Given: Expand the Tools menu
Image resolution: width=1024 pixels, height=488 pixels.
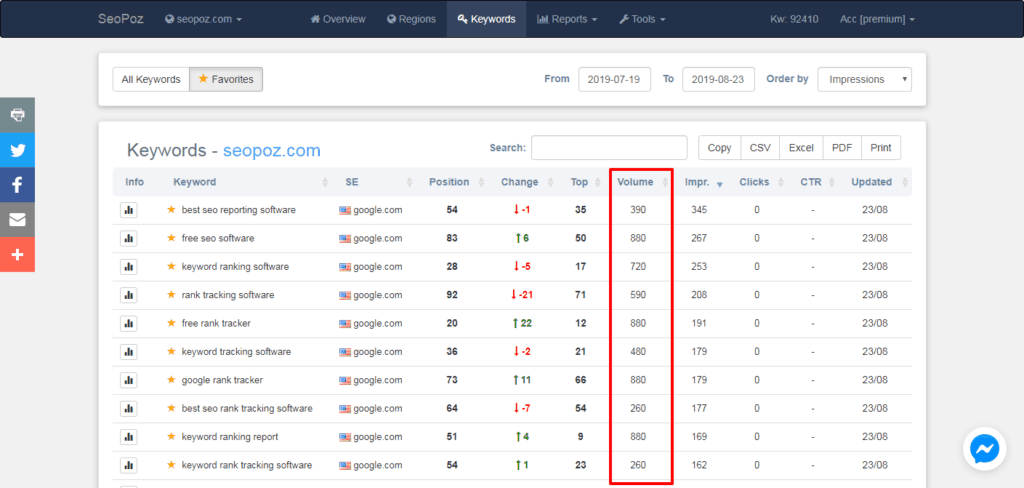Looking at the screenshot, I should (642, 19).
